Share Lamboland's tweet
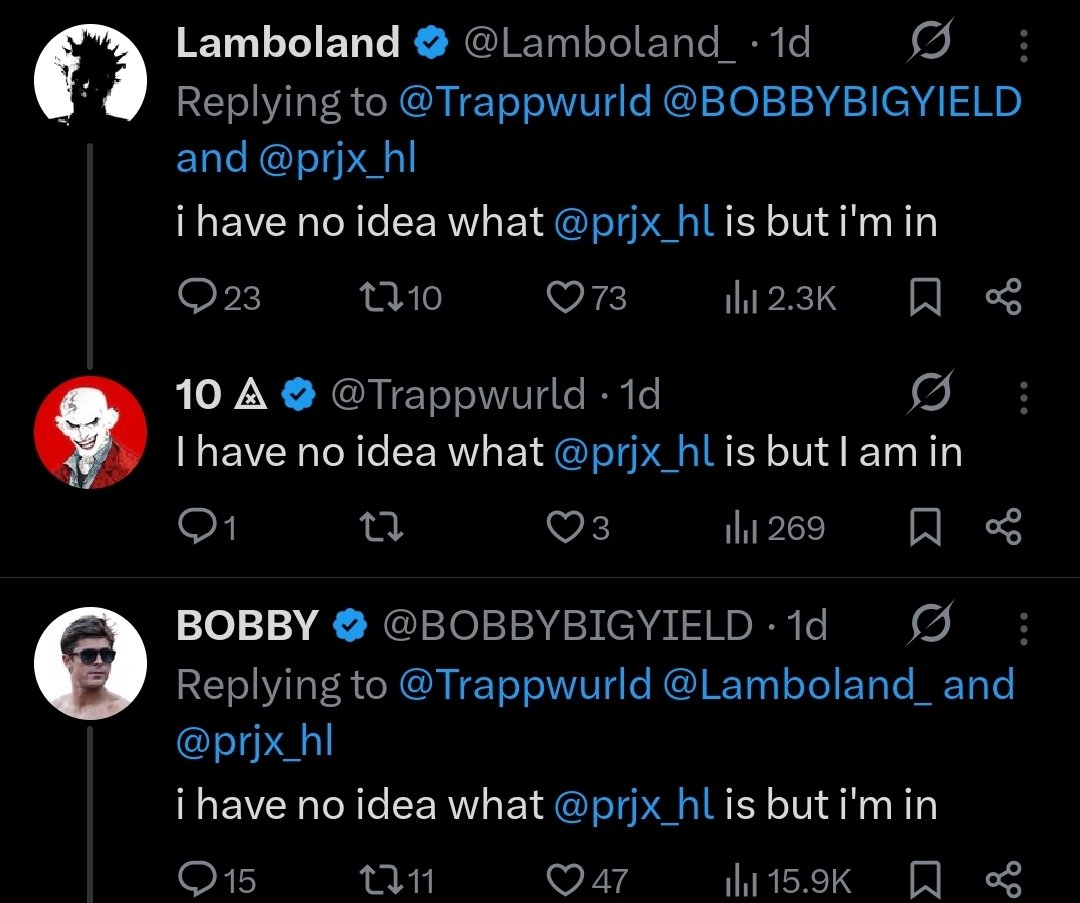Viewport: 1080px width, 903px height. click(1004, 298)
